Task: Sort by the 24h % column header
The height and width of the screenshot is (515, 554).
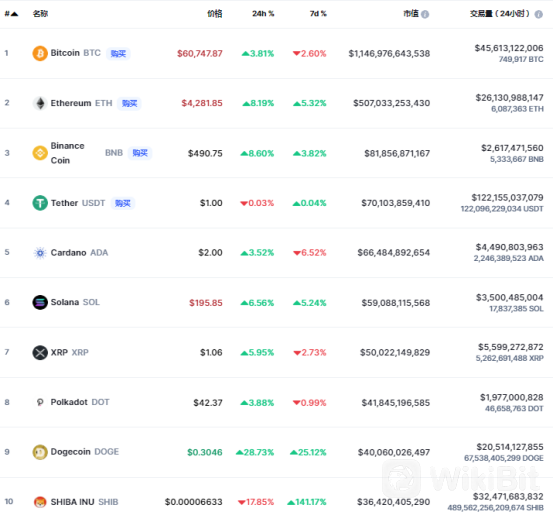Action: point(263,14)
